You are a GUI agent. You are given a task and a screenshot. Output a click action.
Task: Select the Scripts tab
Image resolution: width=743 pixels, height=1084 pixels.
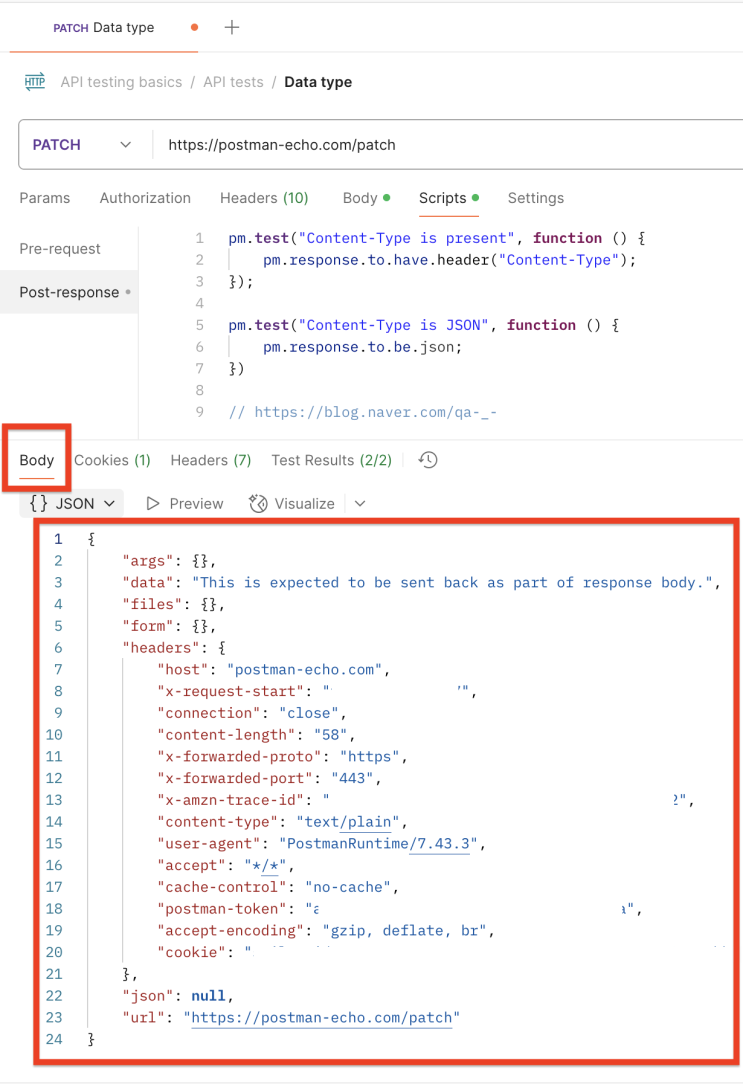tap(449, 198)
